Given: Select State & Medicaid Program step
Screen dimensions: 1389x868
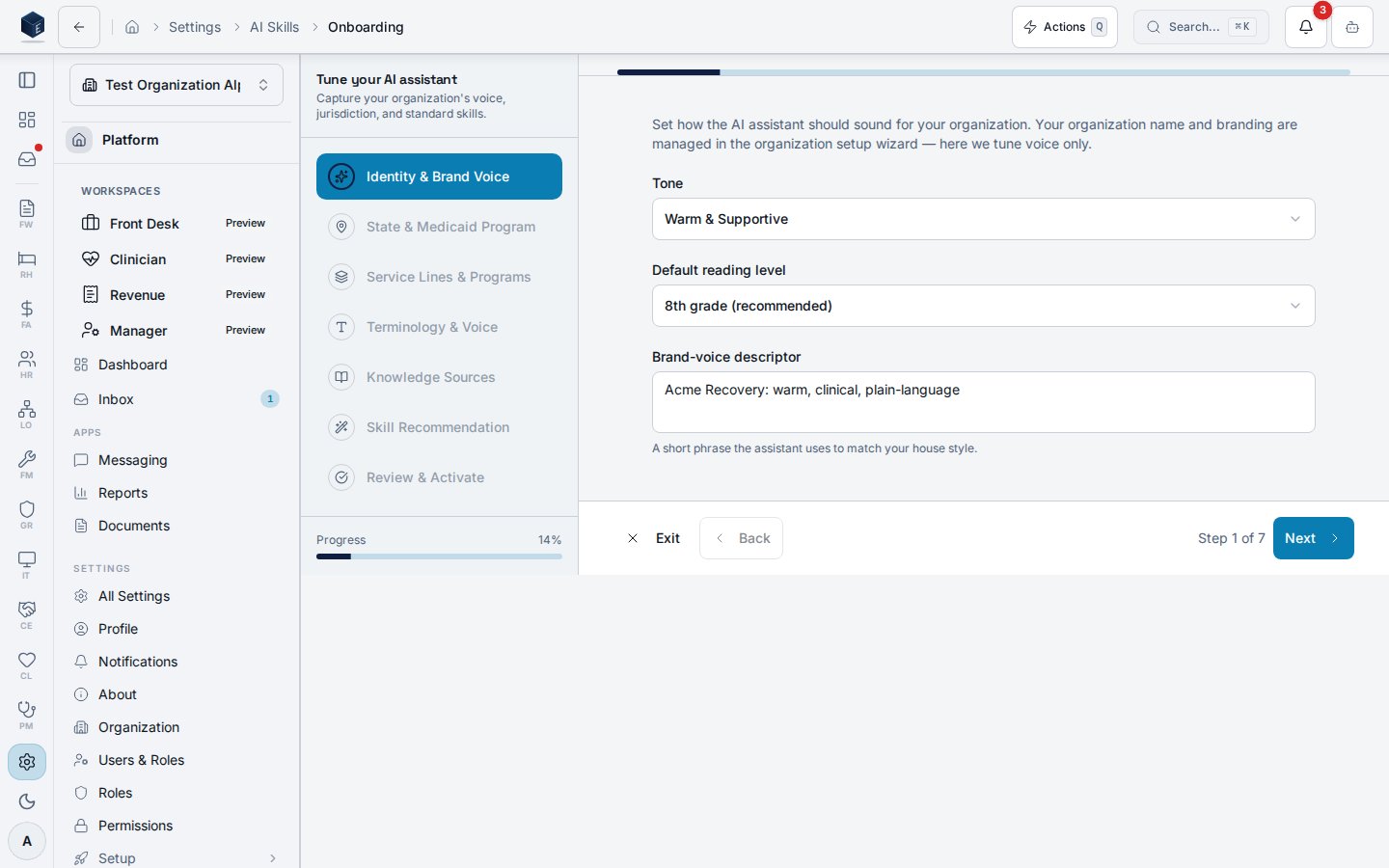Looking at the screenshot, I should 439,227.
